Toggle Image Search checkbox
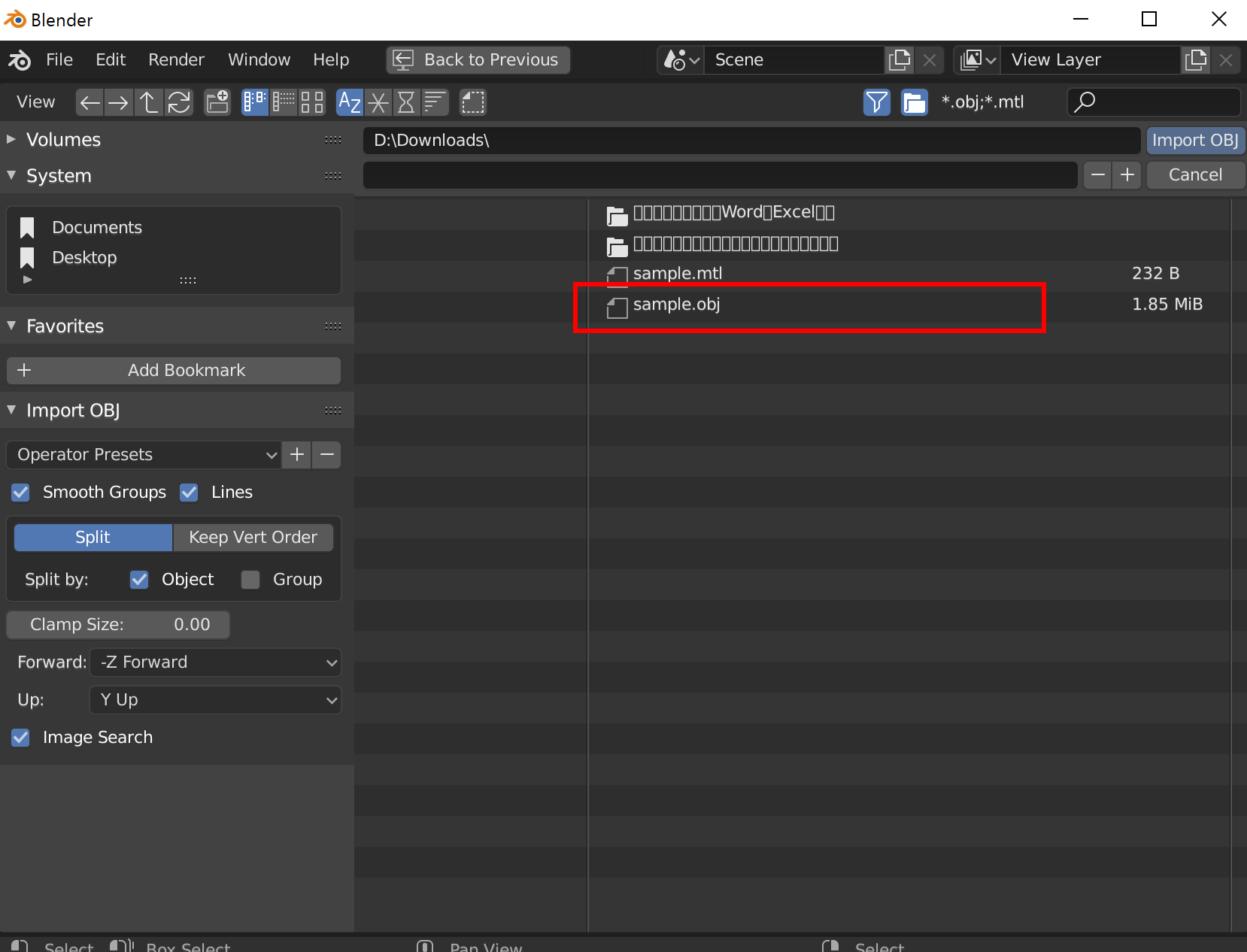 pyautogui.click(x=21, y=738)
